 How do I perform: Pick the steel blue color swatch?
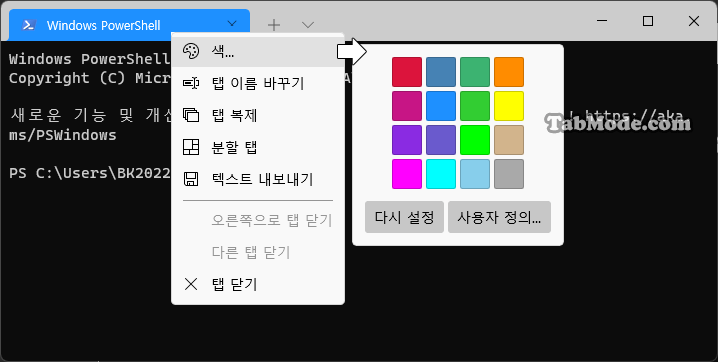(441, 72)
